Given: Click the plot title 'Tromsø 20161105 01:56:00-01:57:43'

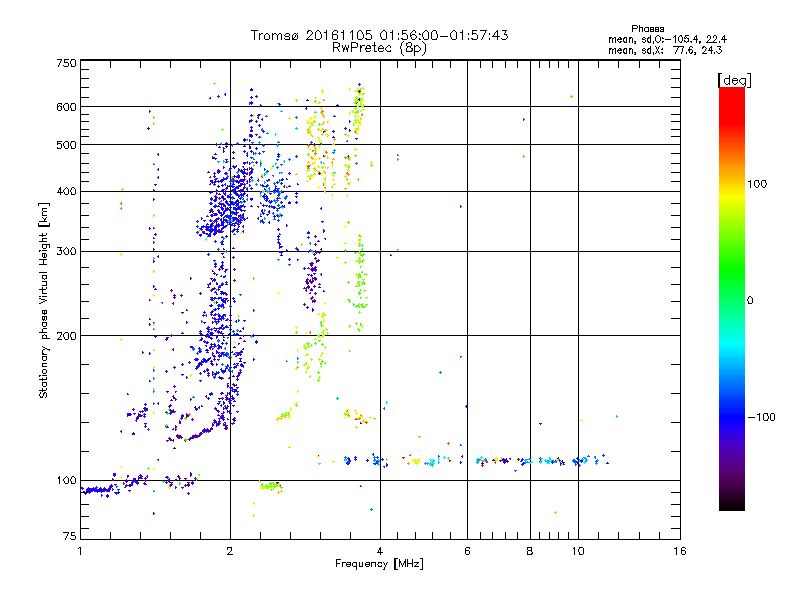Looking at the screenshot, I should click(379, 35).
